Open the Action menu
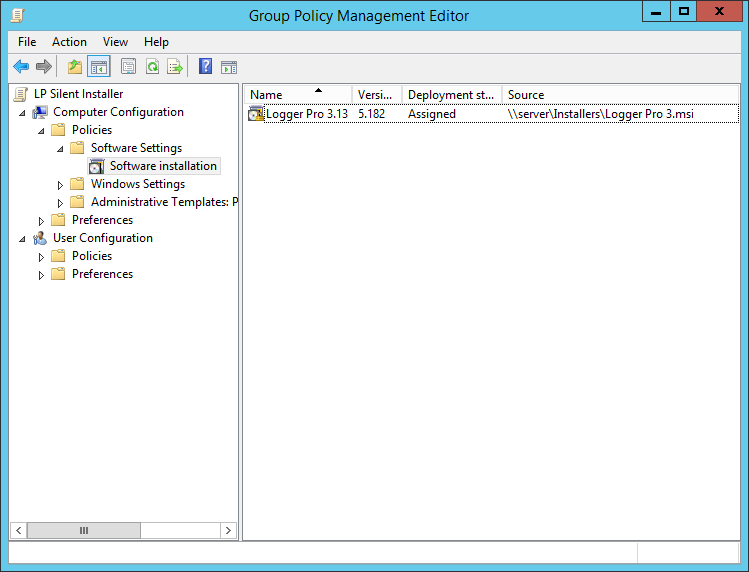This screenshot has height=572, width=749. point(69,42)
